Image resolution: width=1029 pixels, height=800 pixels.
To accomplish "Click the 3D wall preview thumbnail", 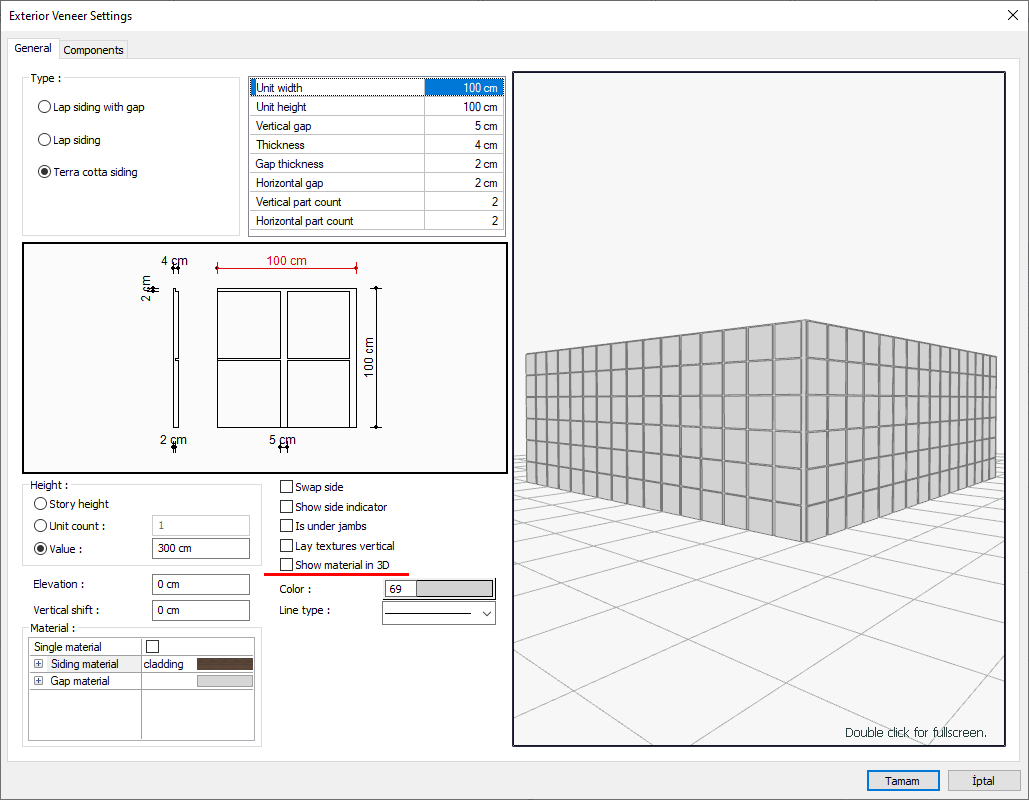I will (759, 409).
